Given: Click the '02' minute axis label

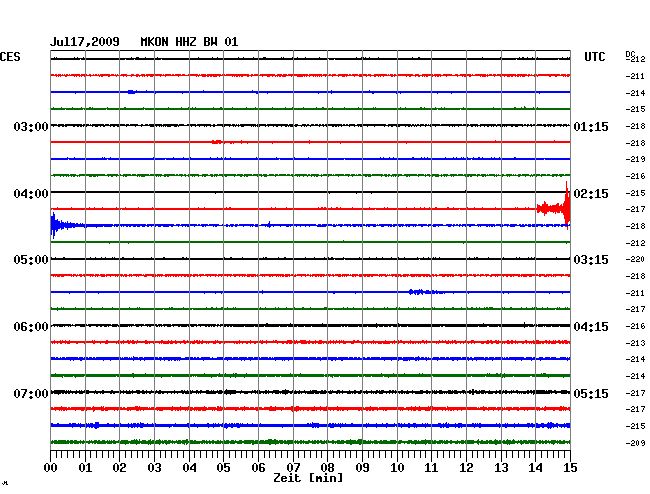Looking at the screenshot, I should pos(119,467).
